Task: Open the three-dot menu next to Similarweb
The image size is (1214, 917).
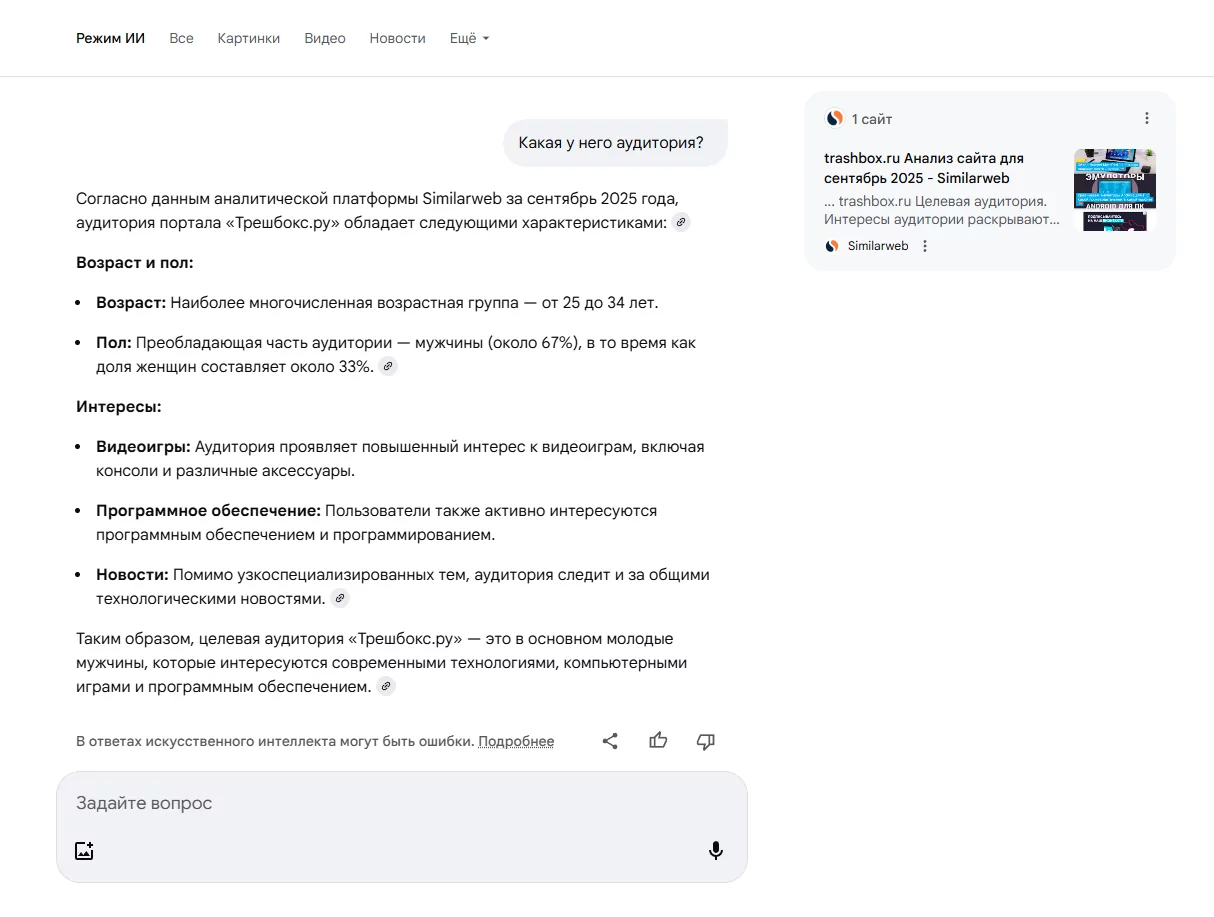Action: point(925,246)
